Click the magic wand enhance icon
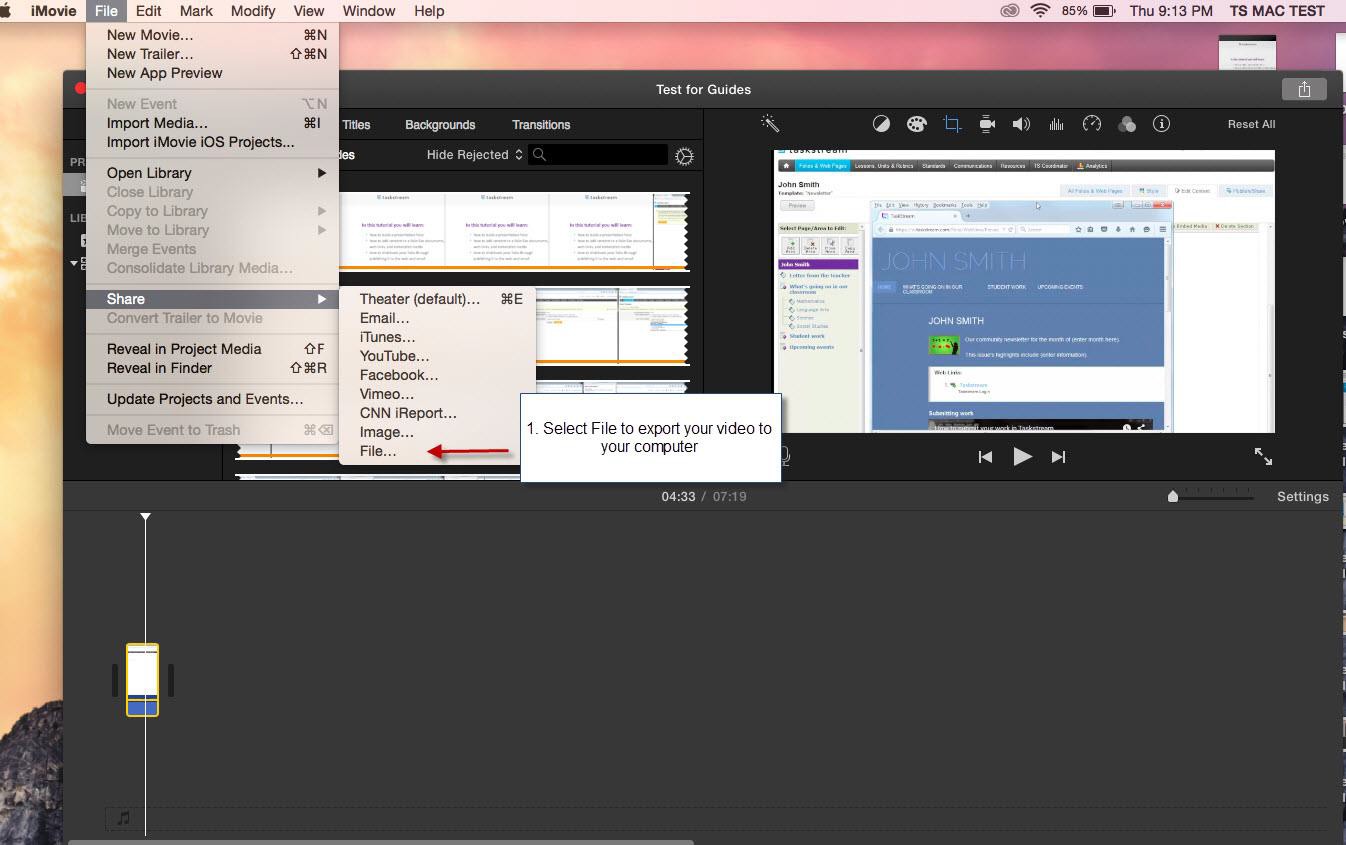This screenshot has width=1346, height=845. point(769,123)
